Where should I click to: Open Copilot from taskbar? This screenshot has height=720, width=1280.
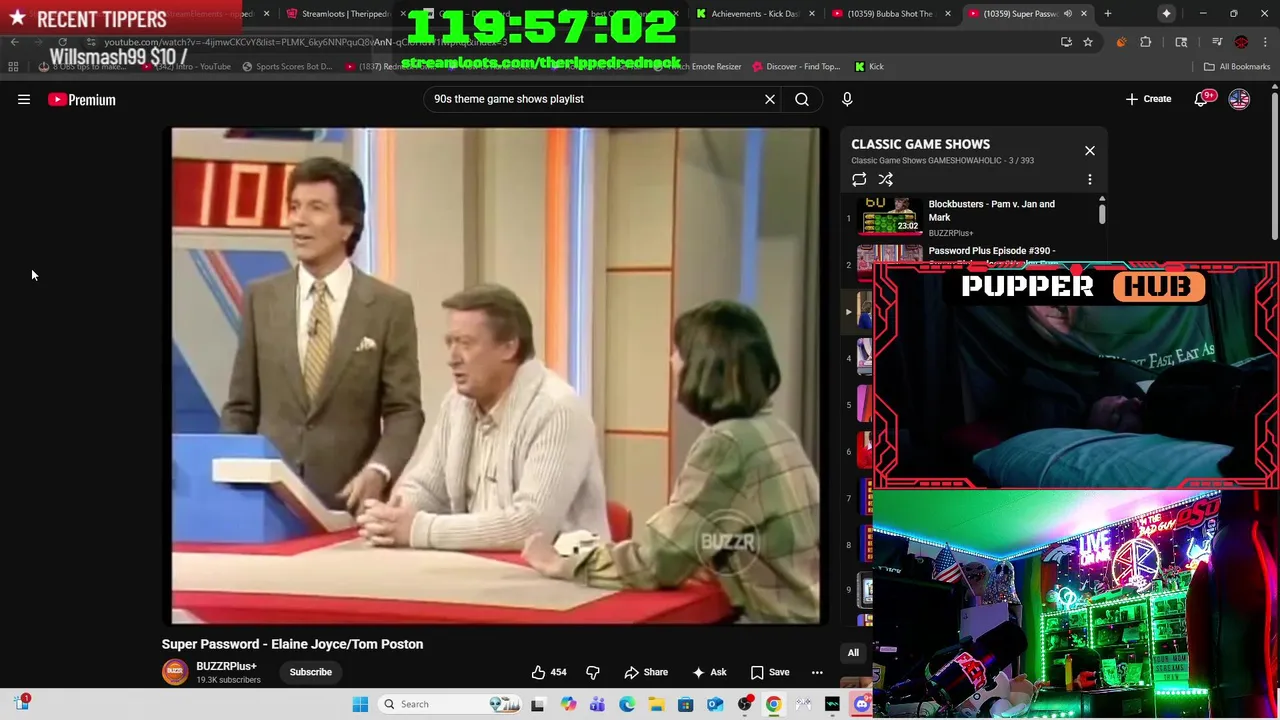tap(568, 704)
